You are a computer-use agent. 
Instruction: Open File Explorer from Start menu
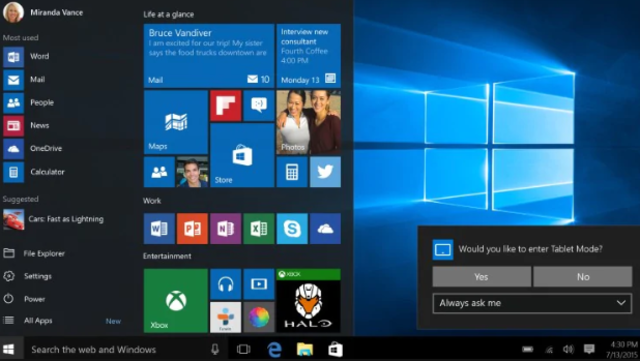[x=34, y=254]
